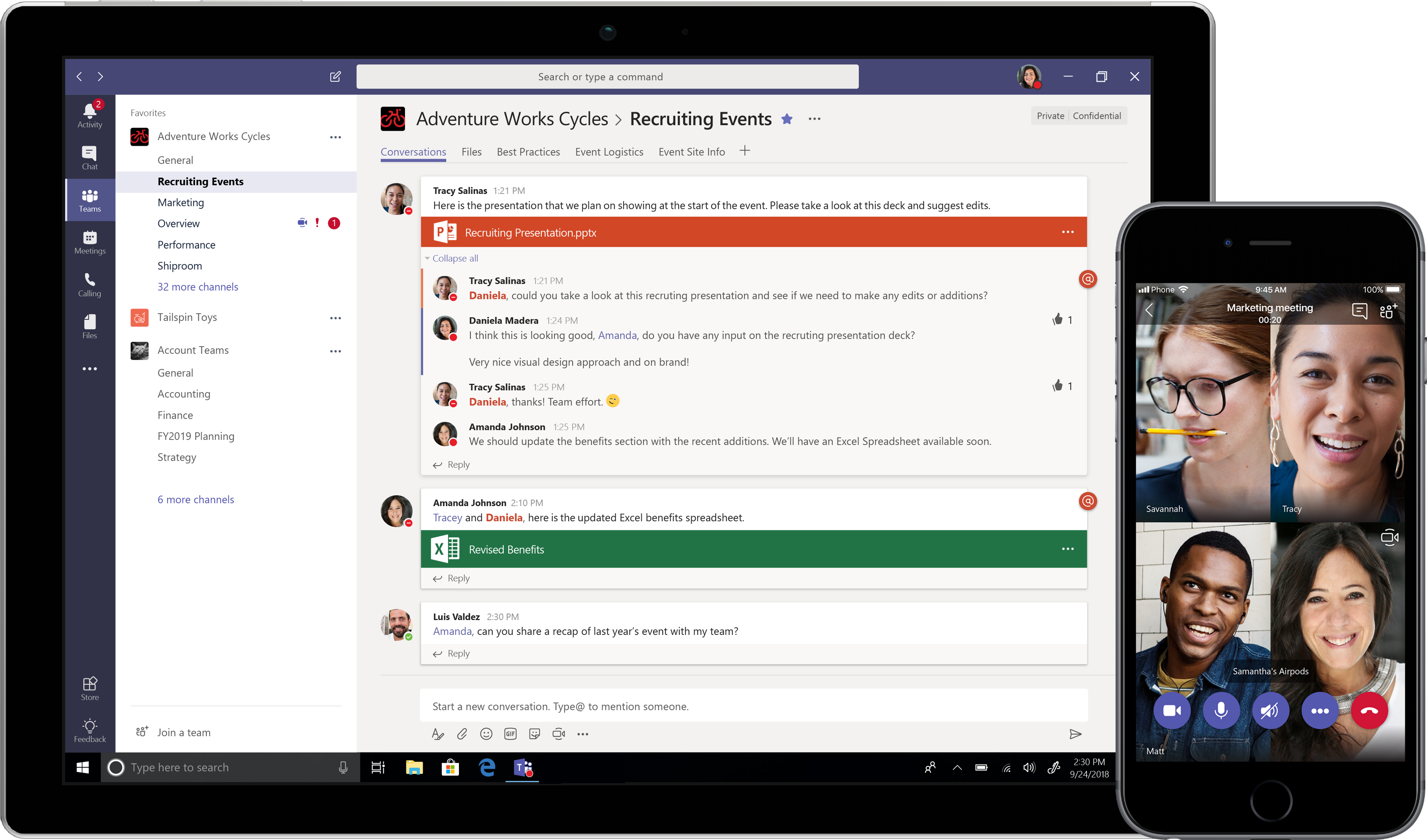Switch to the Files tab
This screenshot has height=840, width=1427.
tap(471, 152)
